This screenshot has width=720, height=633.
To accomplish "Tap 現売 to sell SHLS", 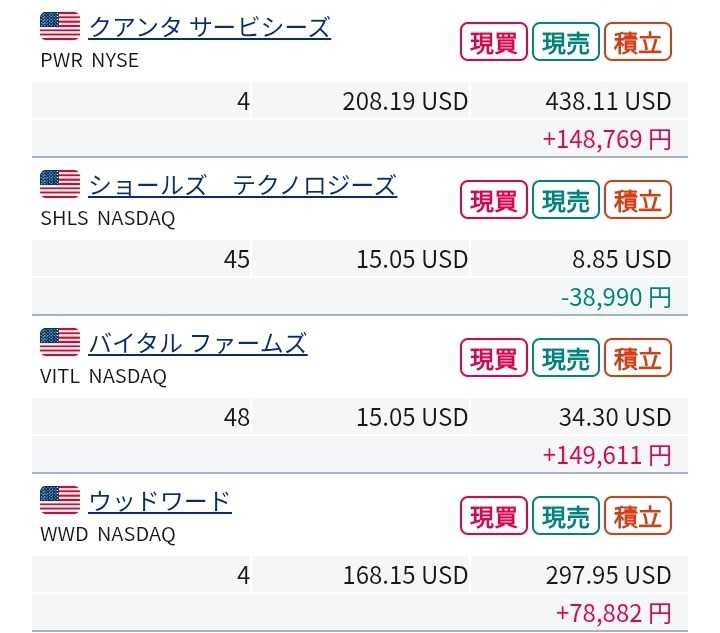I will click(x=565, y=200).
